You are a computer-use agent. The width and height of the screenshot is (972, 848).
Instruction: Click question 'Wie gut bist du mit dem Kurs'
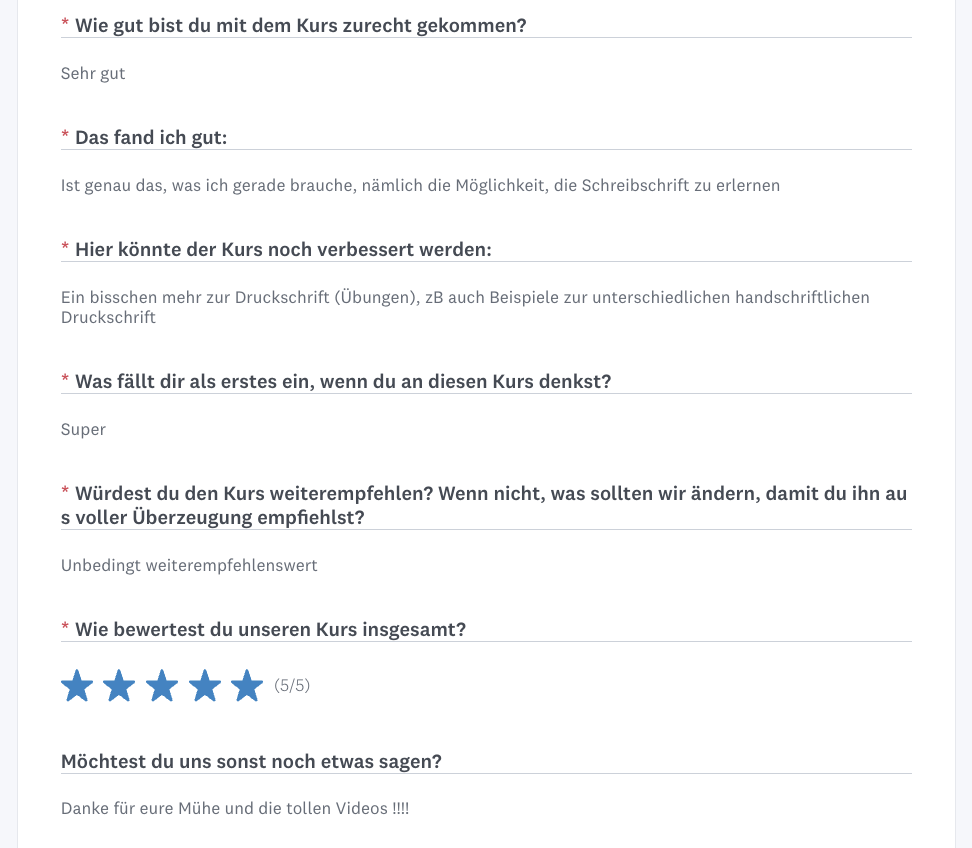300,25
